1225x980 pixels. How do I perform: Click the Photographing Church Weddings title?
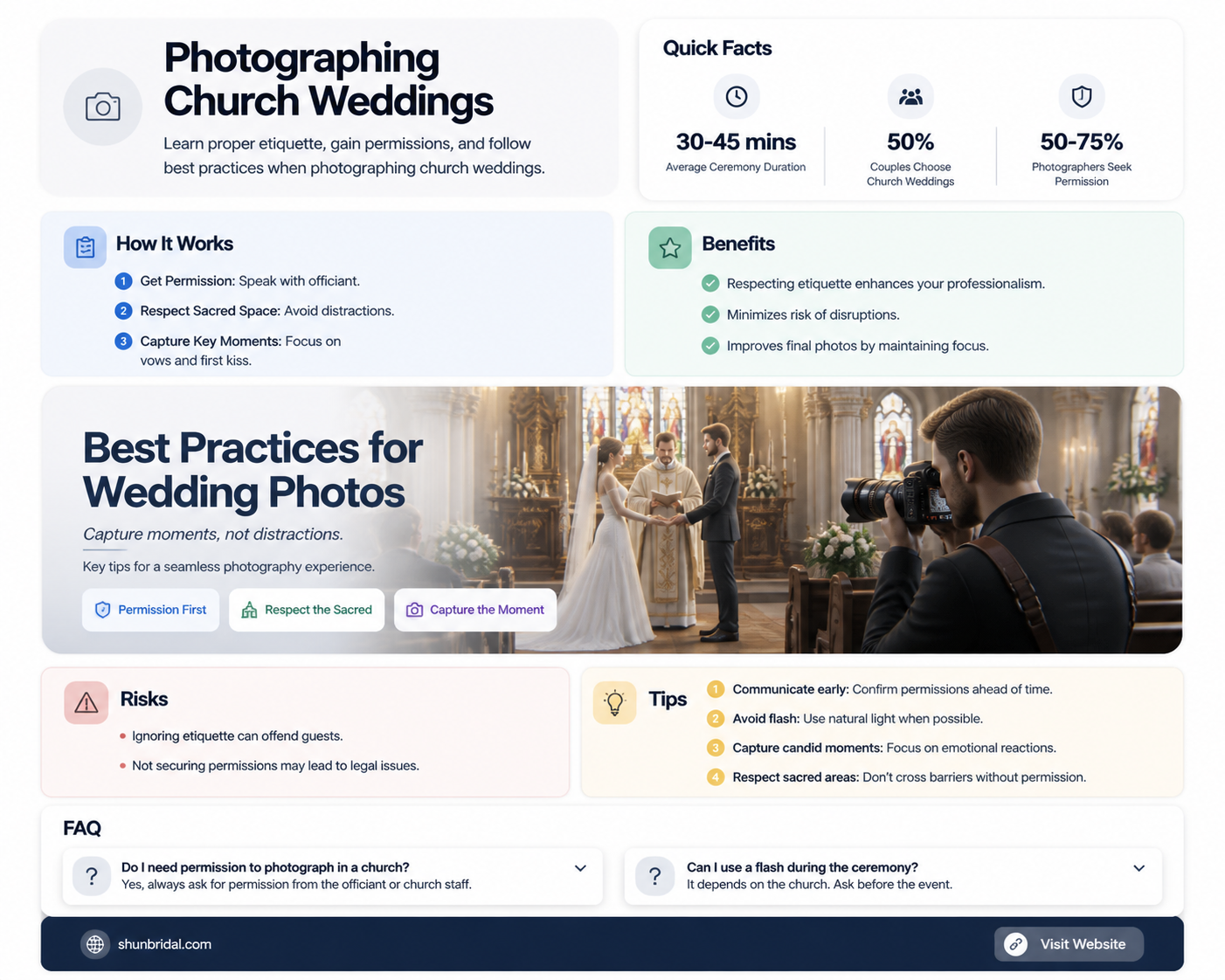329,79
